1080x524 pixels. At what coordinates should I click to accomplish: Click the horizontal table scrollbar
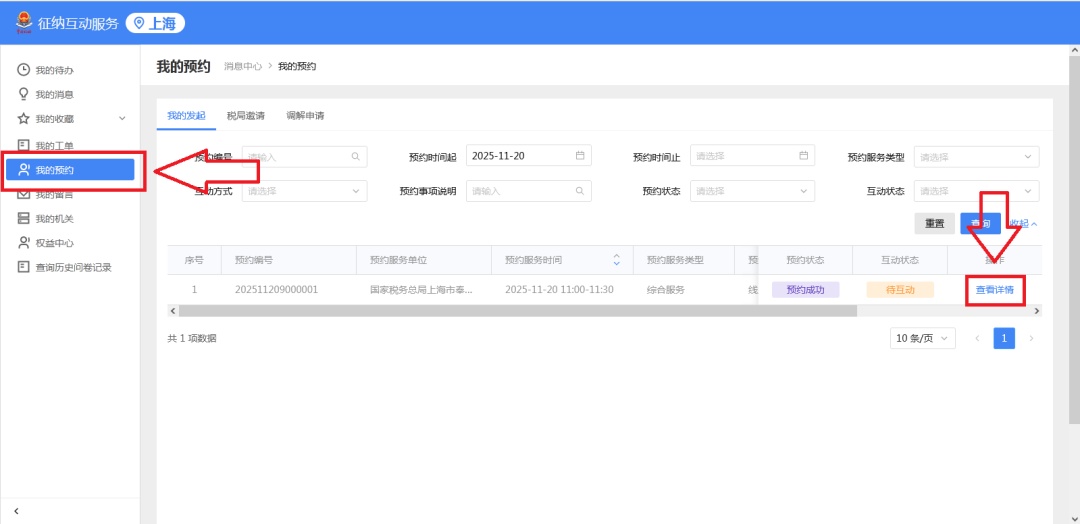coord(520,311)
